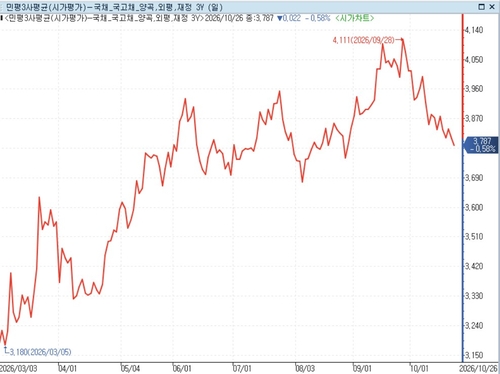Image resolution: width=500 pixels, height=374 pixels.
Task: Click the 3,690 y-axis label
Action: 474,178
